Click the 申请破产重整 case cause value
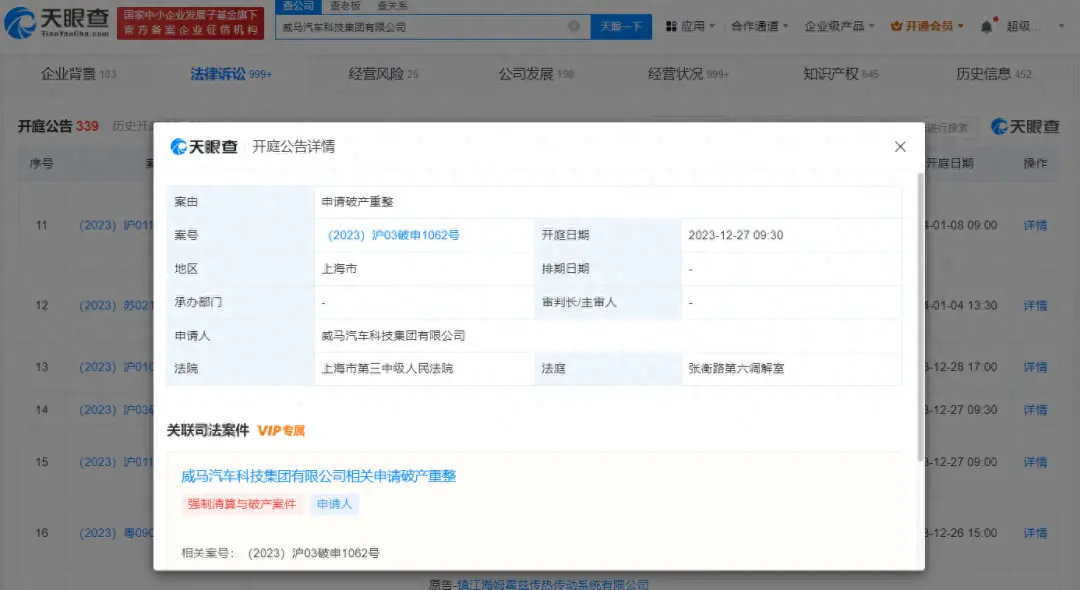1080x590 pixels. [357, 202]
